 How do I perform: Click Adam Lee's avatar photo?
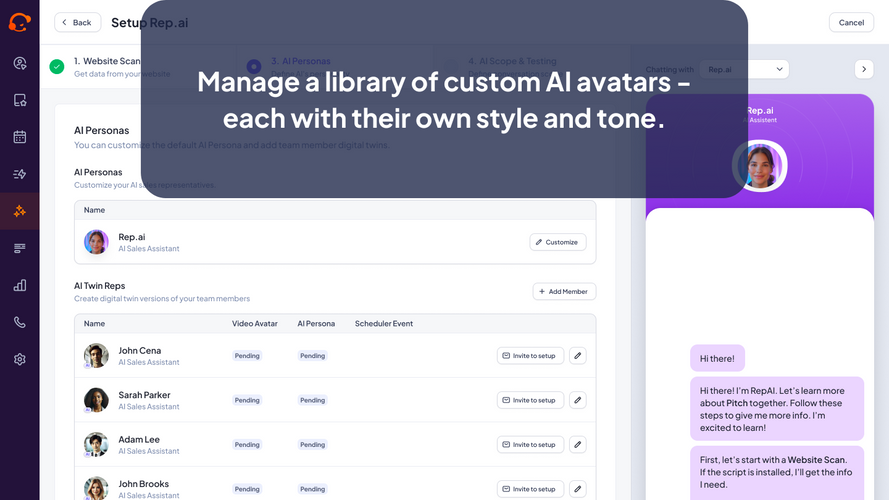[96, 444]
